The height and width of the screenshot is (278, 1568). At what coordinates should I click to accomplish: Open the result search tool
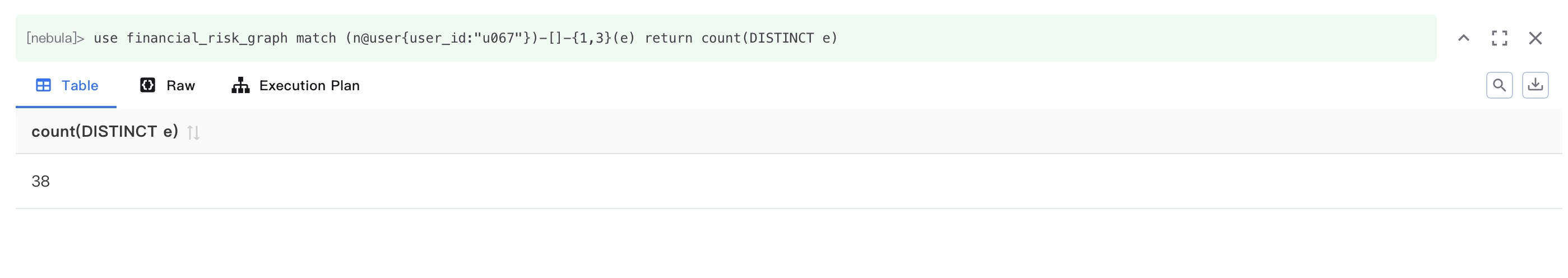click(x=1499, y=85)
